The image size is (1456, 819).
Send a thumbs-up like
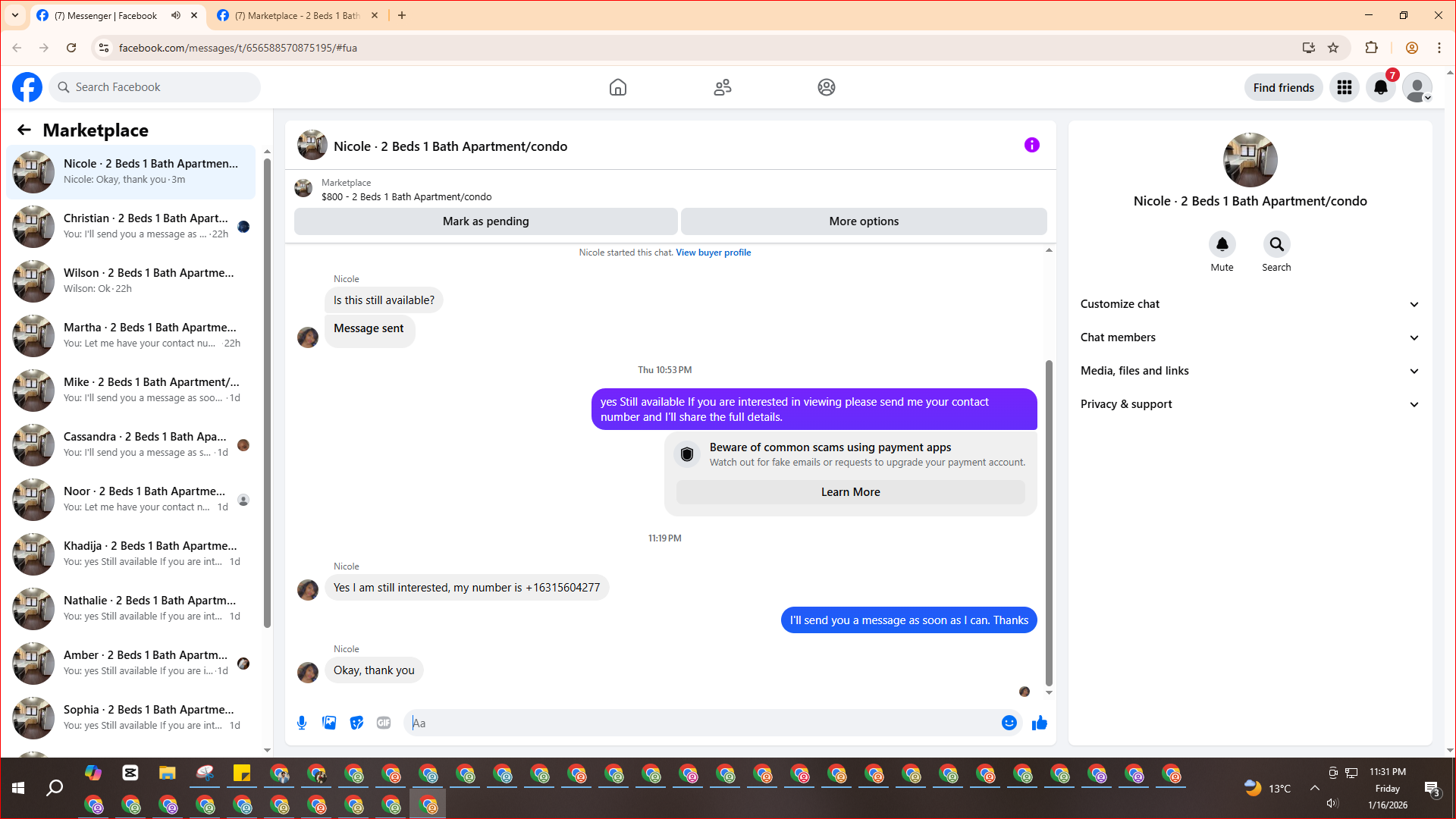(x=1039, y=723)
